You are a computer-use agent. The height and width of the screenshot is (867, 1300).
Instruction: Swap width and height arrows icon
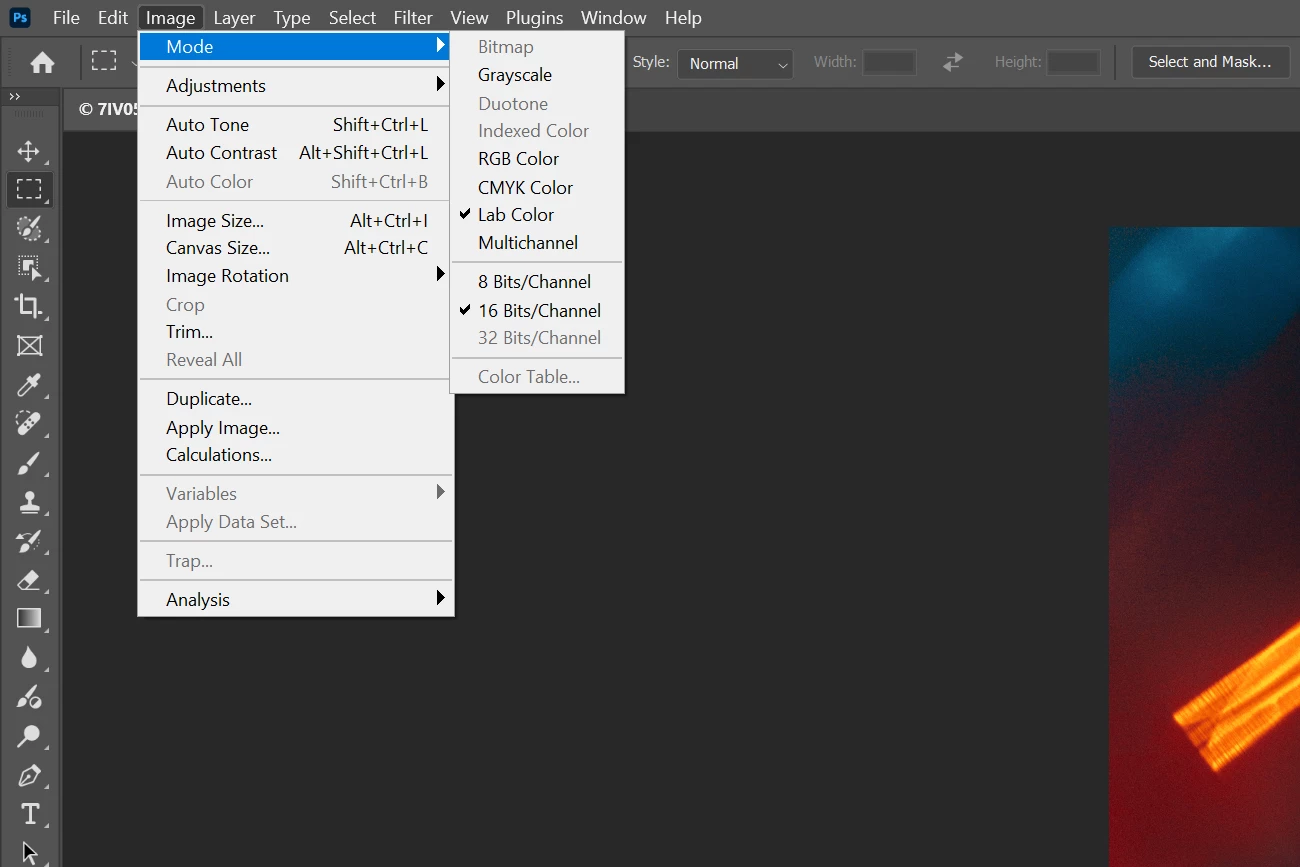click(953, 62)
